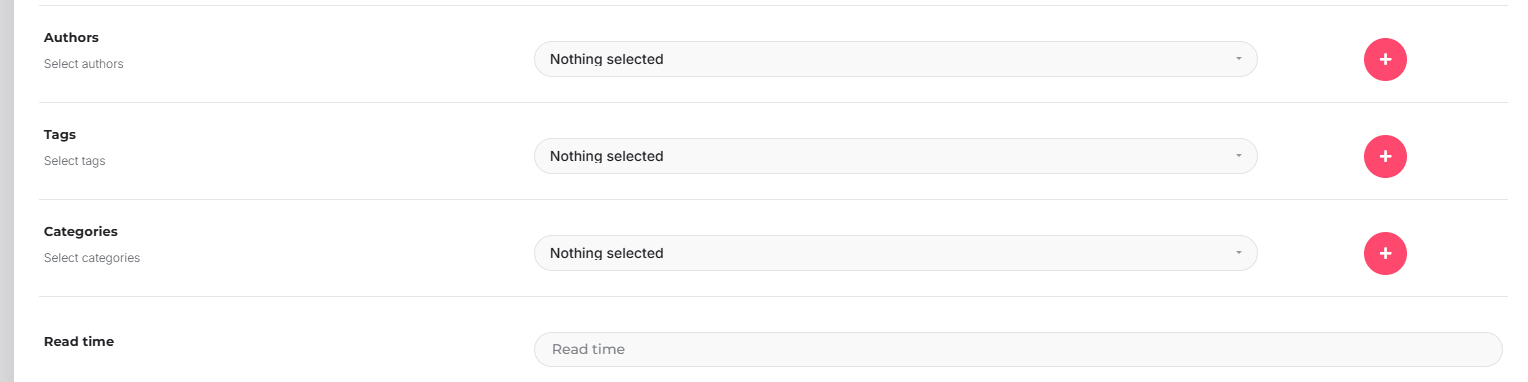Click the caret arrow in Categories select

point(1238,253)
